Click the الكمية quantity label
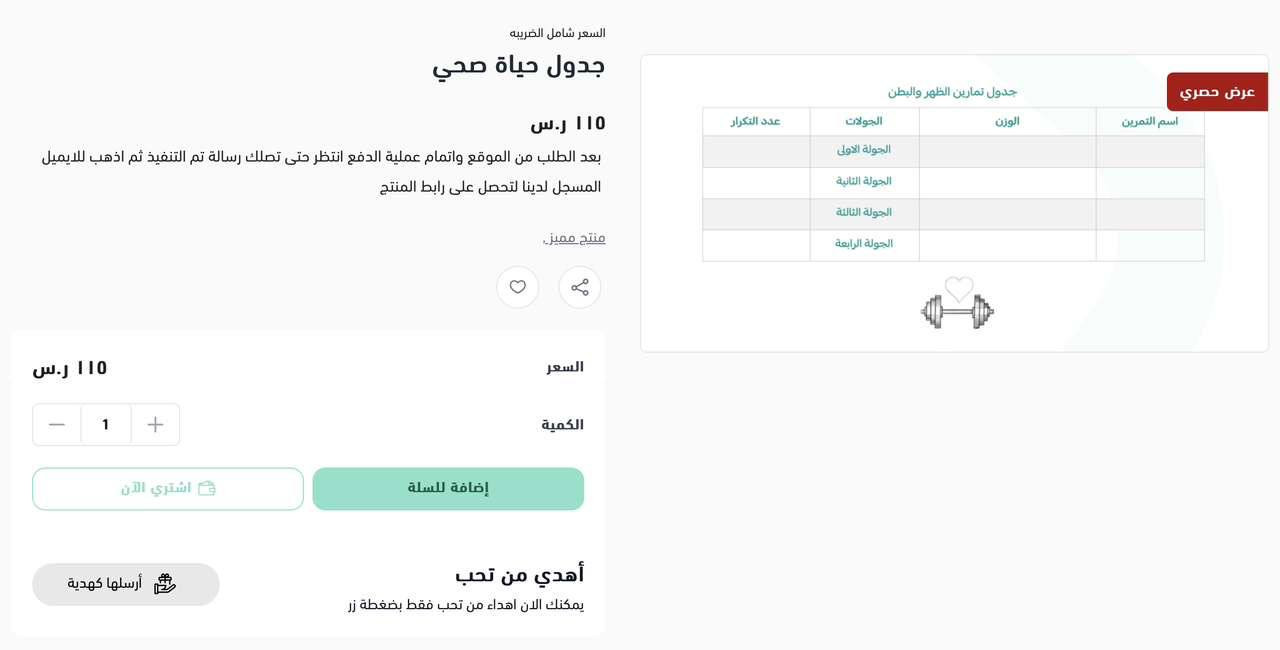This screenshot has height=650, width=1280. pyautogui.click(x=563, y=425)
